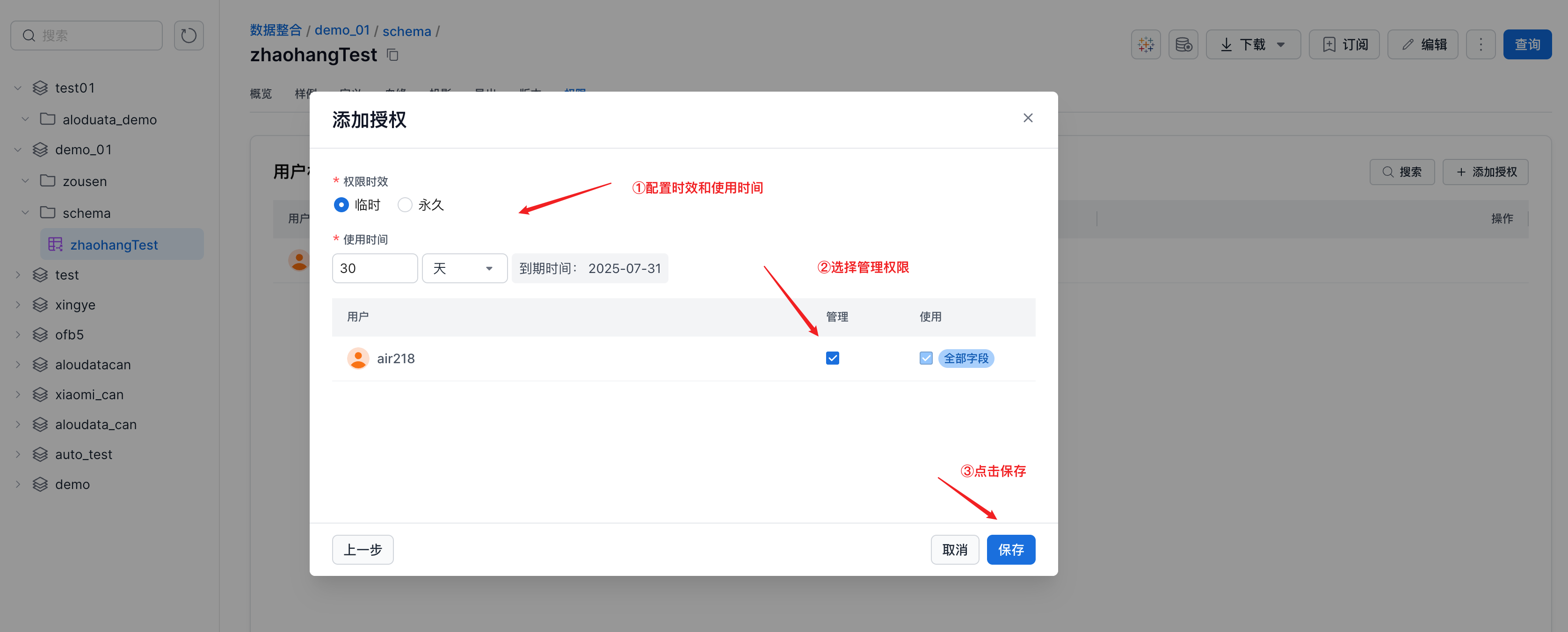
Task: Click the zhaohangTest table icon in the tree
Action: [55, 244]
